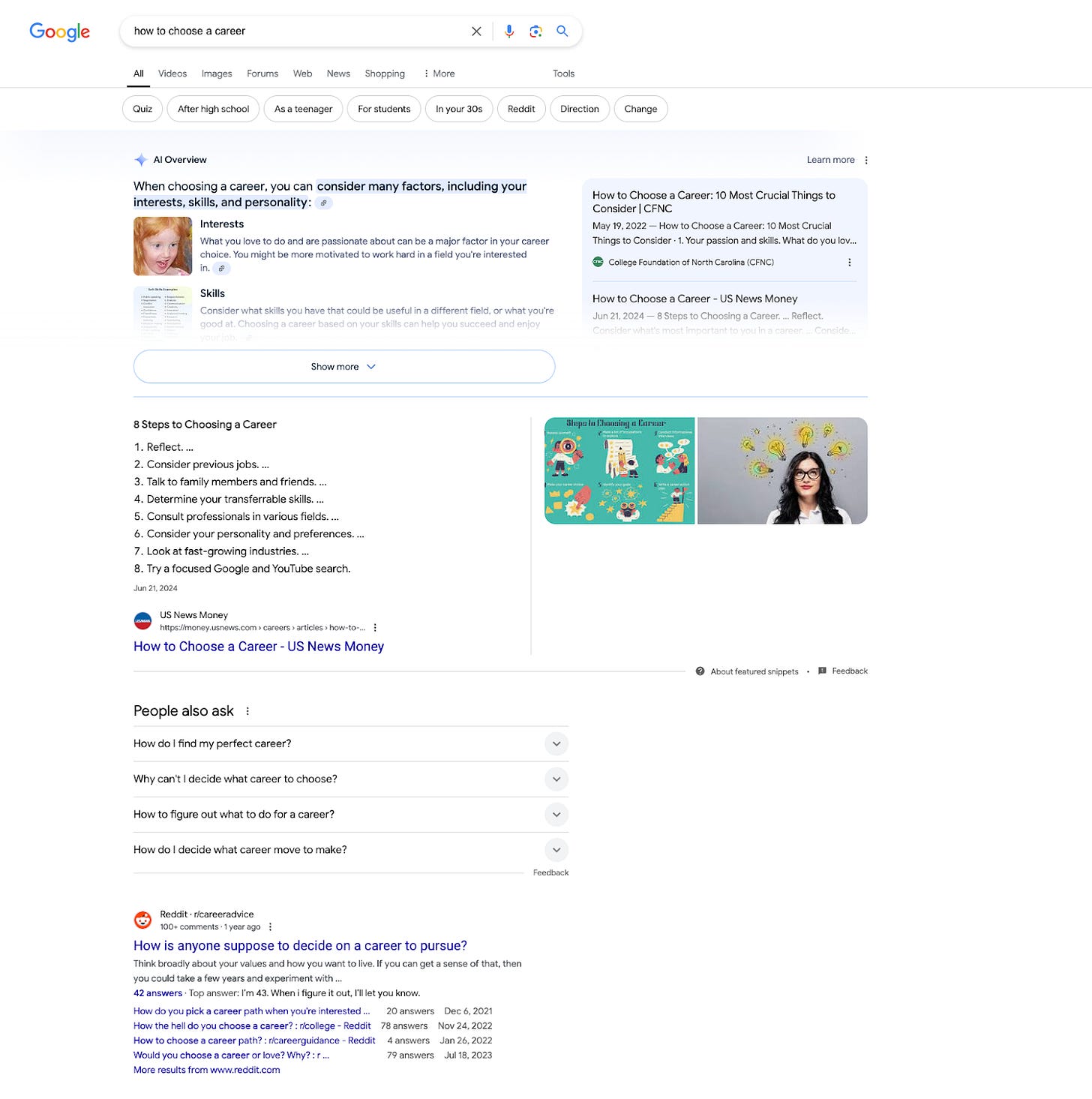Switch to the Web tab

tap(303, 74)
